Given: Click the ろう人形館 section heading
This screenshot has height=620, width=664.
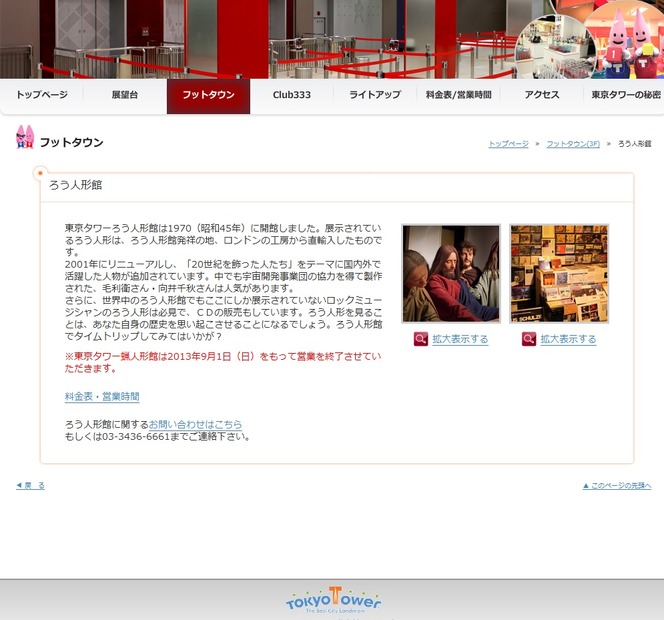Looking at the screenshot, I should click(x=75, y=185).
